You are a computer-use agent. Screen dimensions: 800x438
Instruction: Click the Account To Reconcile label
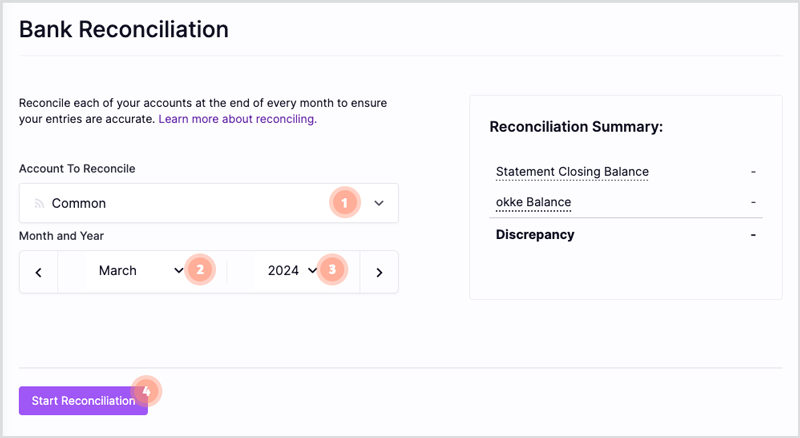click(x=77, y=168)
